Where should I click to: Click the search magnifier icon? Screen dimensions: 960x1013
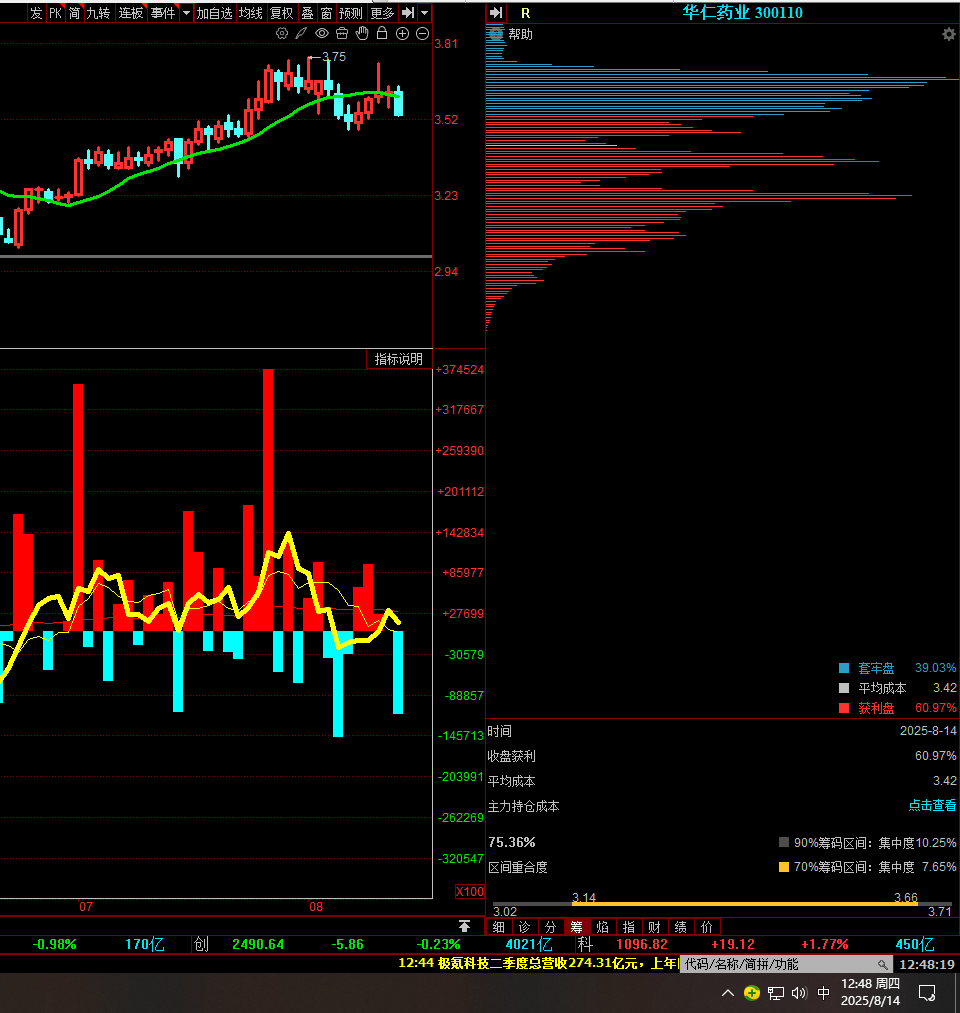coord(883,965)
